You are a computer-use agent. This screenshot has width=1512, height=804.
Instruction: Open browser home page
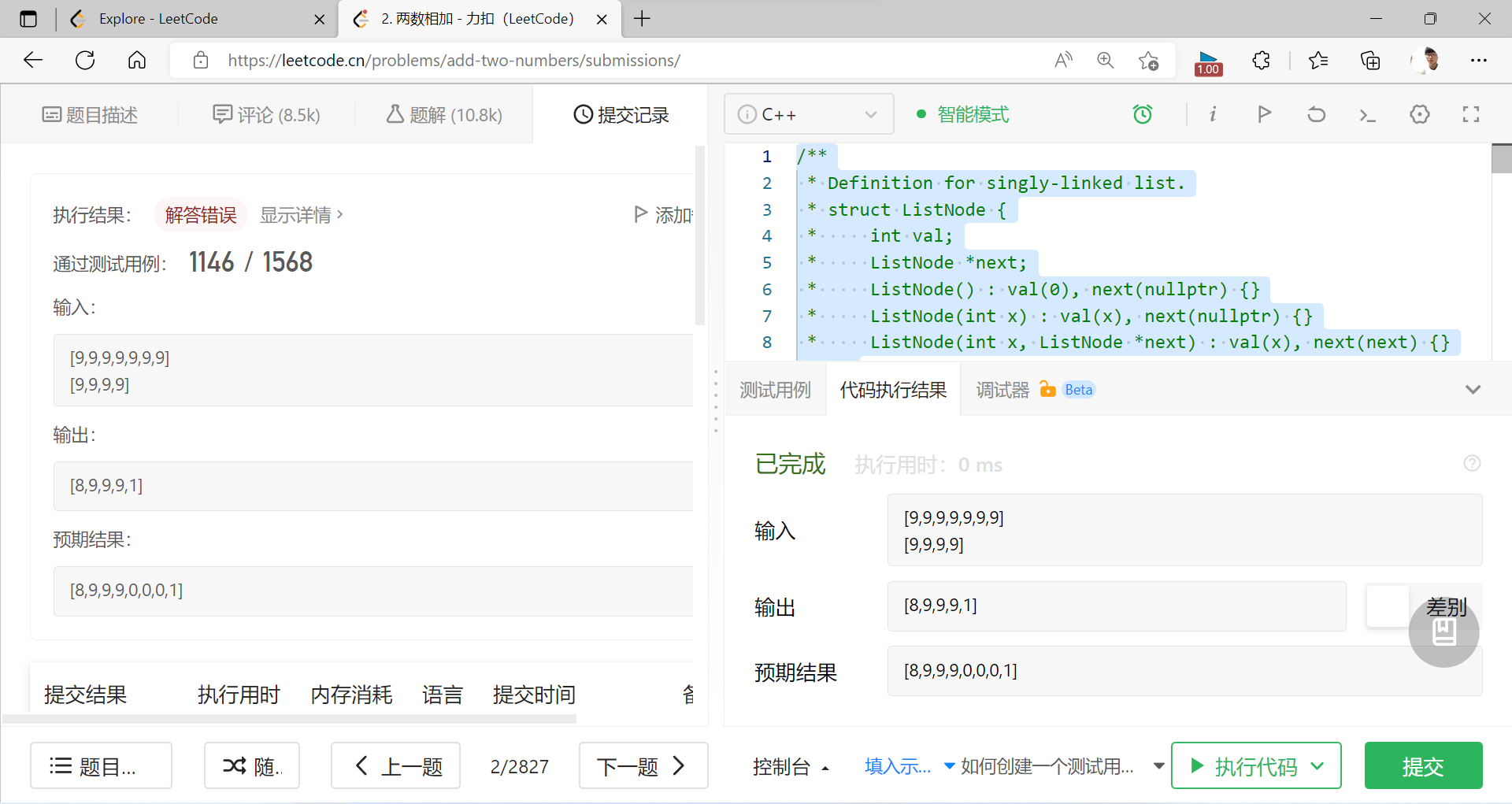point(137,60)
